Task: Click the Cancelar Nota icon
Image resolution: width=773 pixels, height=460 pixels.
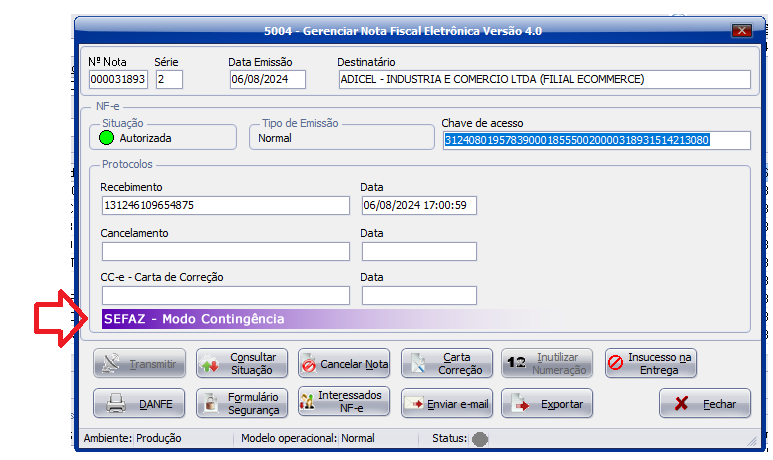Action: [x=308, y=364]
